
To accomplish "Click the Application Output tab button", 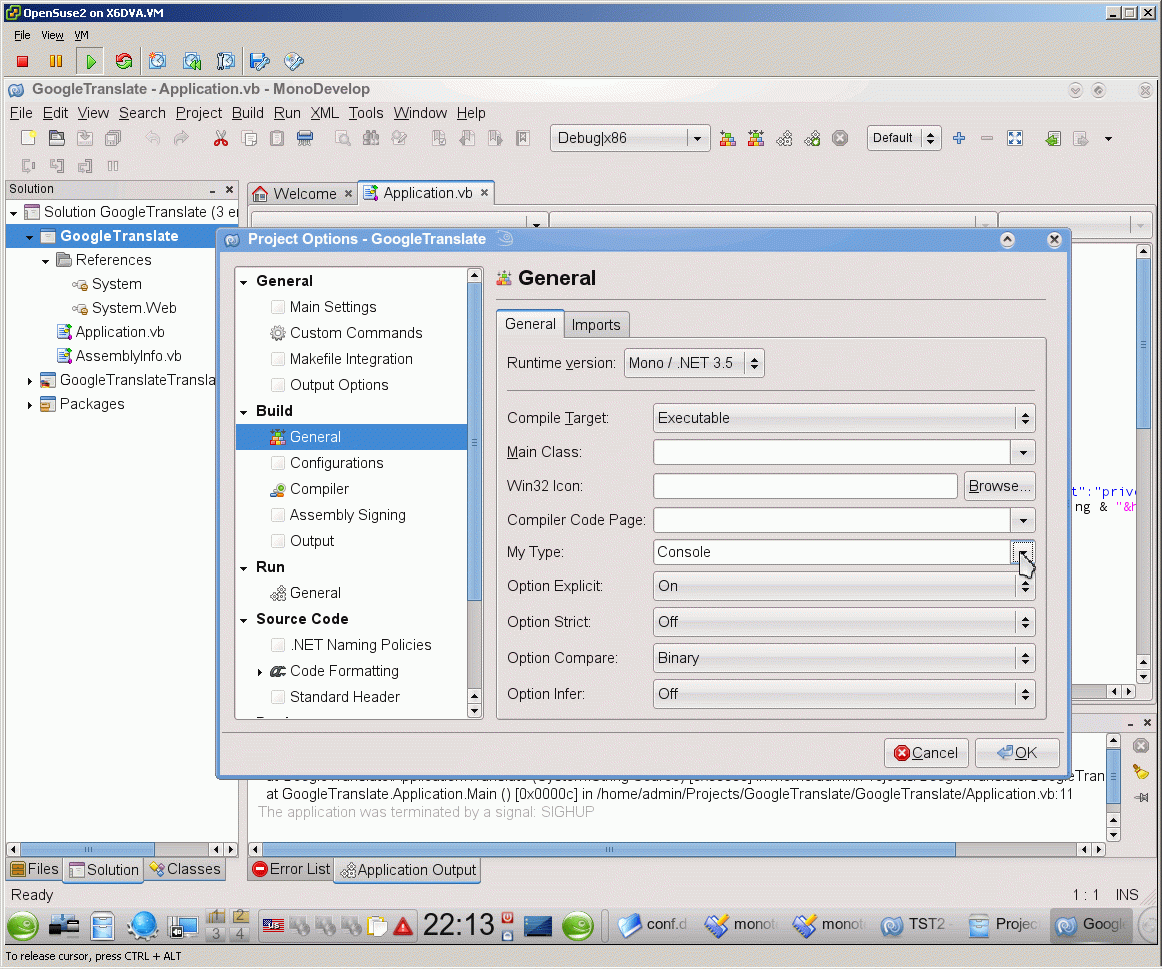I will (408, 870).
